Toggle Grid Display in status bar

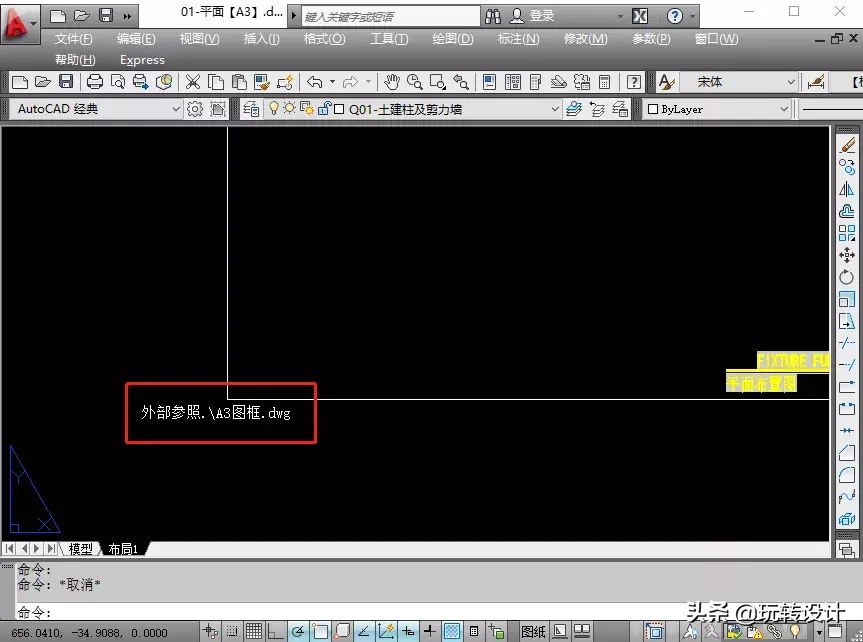(x=254, y=632)
